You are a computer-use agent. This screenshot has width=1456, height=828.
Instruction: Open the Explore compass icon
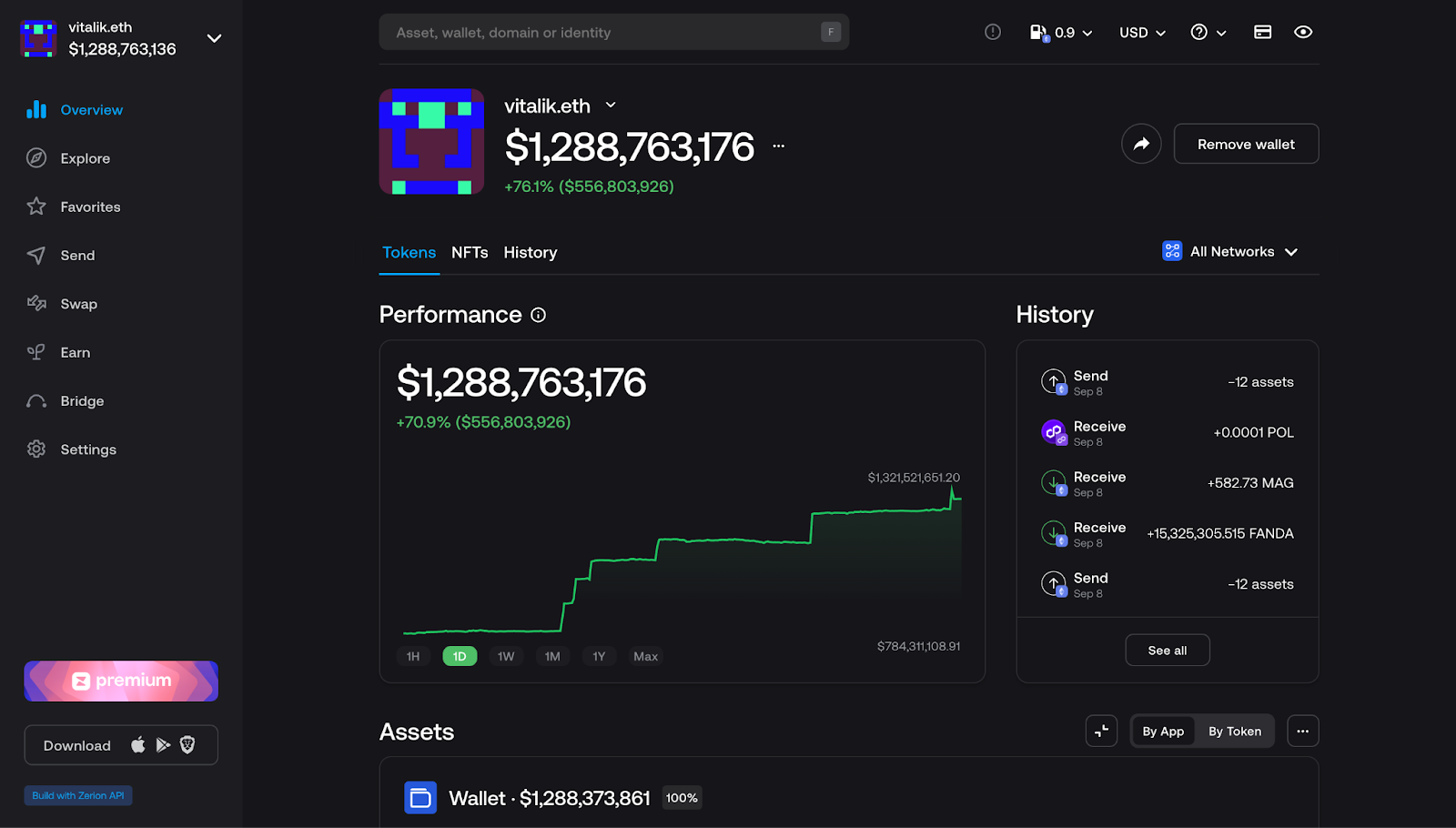pyautogui.click(x=36, y=158)
